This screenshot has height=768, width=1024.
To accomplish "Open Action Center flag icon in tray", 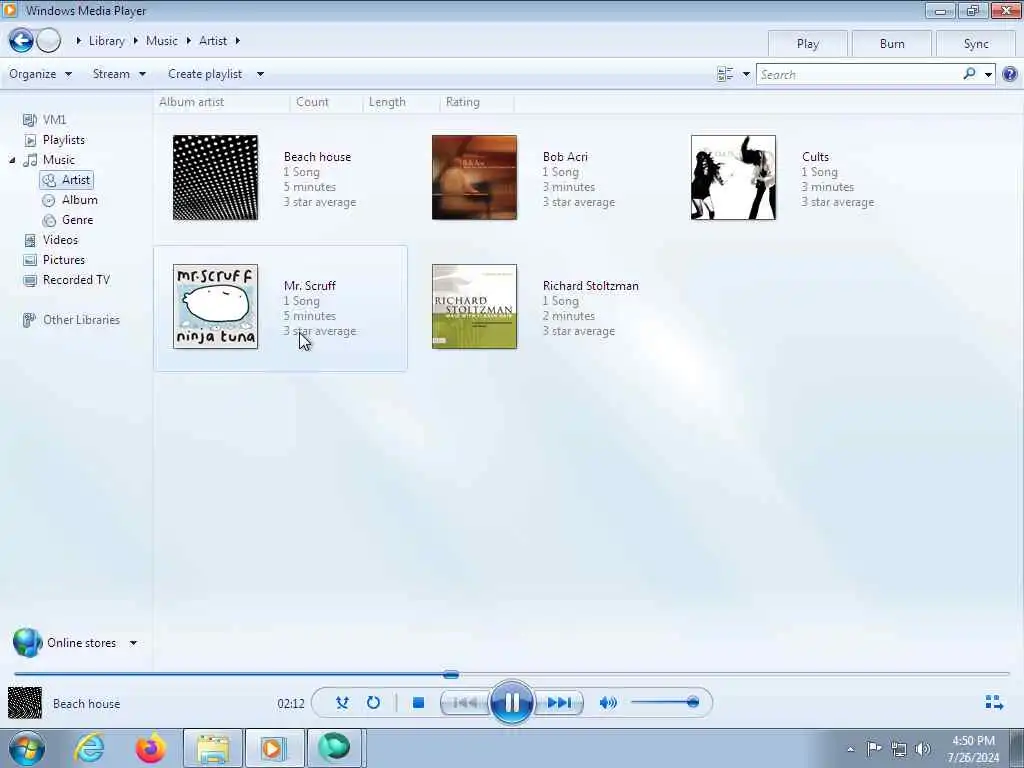I will [874, 749].
